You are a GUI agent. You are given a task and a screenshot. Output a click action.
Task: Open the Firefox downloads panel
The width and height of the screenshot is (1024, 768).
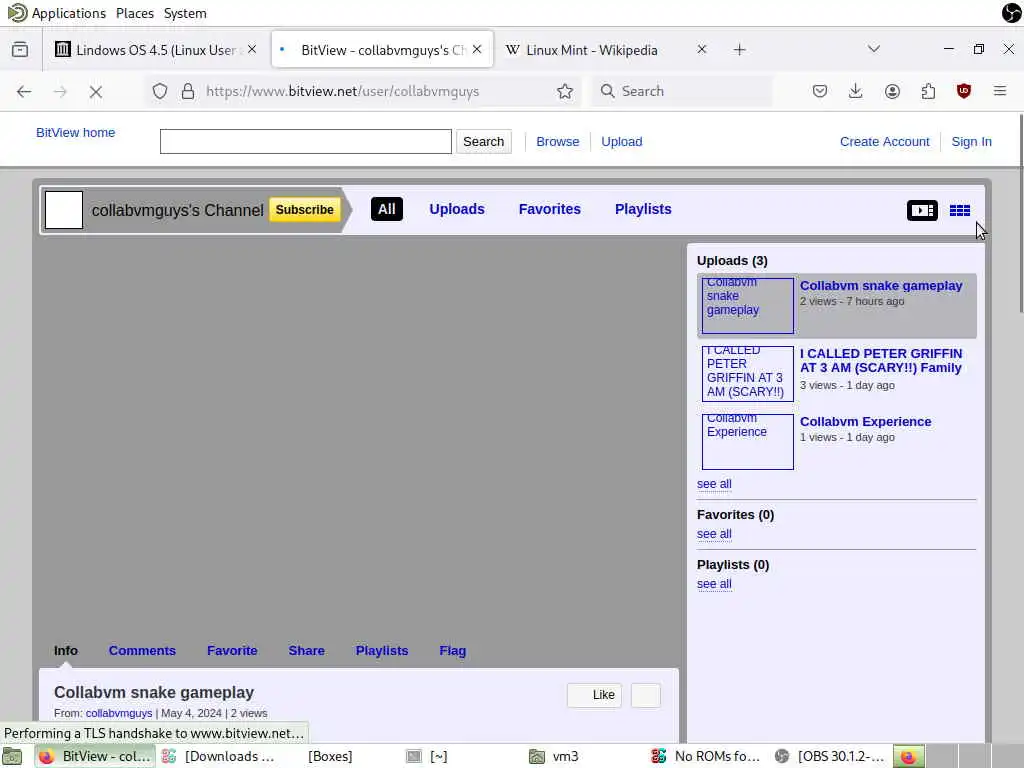pyautogui.click(x=856, y=91)
